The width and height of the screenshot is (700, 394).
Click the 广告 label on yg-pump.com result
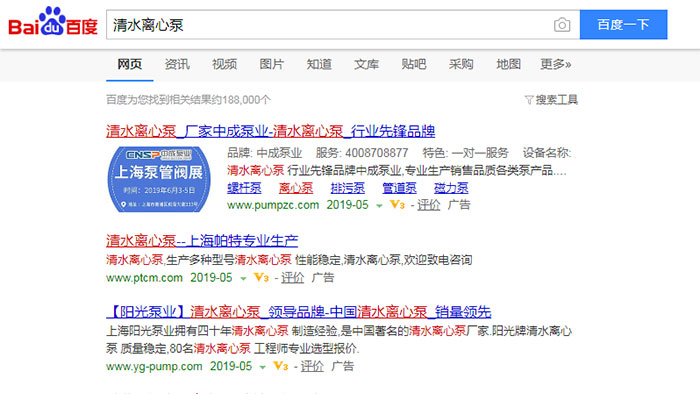click(x=342, y=367)
